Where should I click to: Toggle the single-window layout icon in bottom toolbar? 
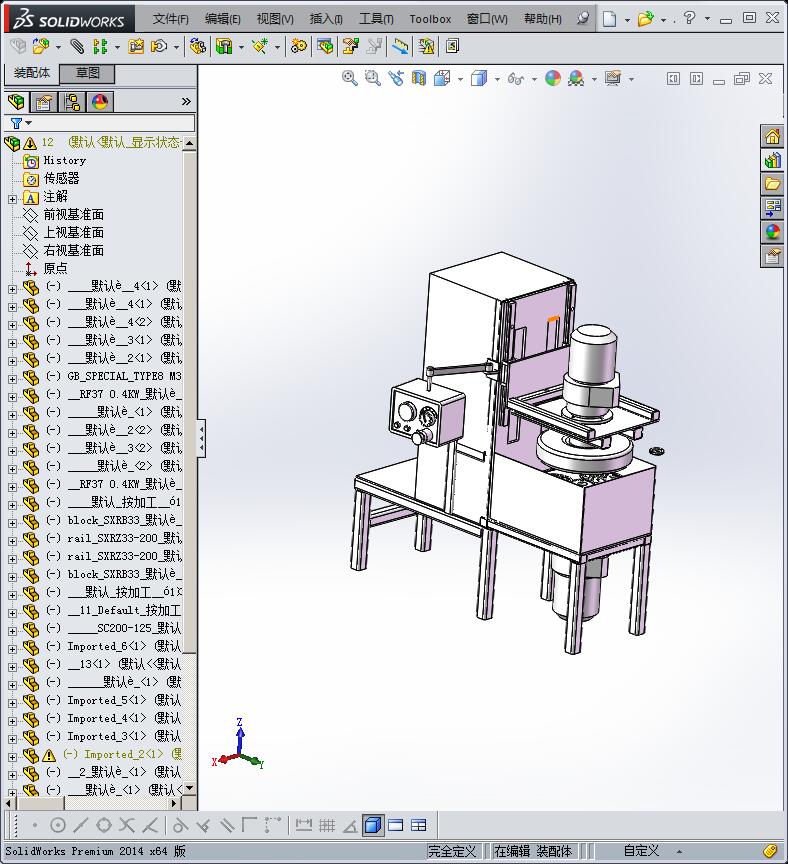pos(396,825)
